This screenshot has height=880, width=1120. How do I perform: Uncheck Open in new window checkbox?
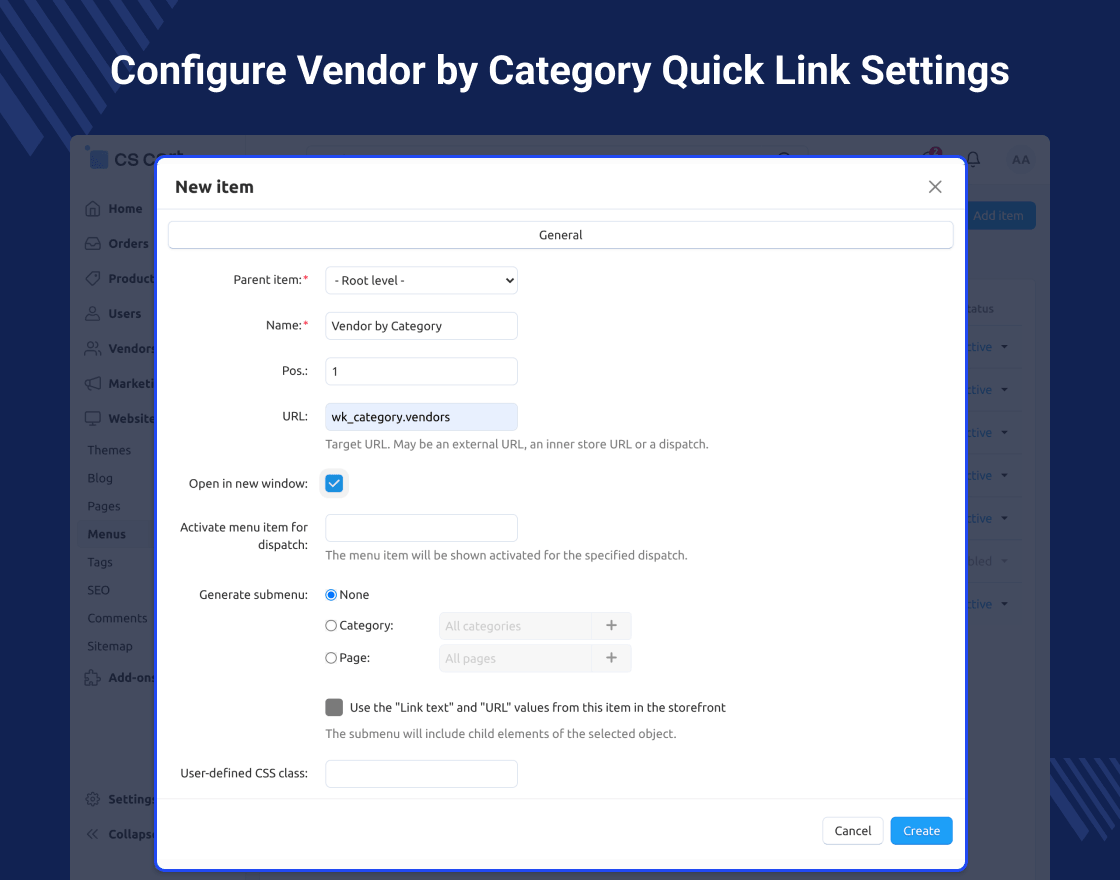334,484
